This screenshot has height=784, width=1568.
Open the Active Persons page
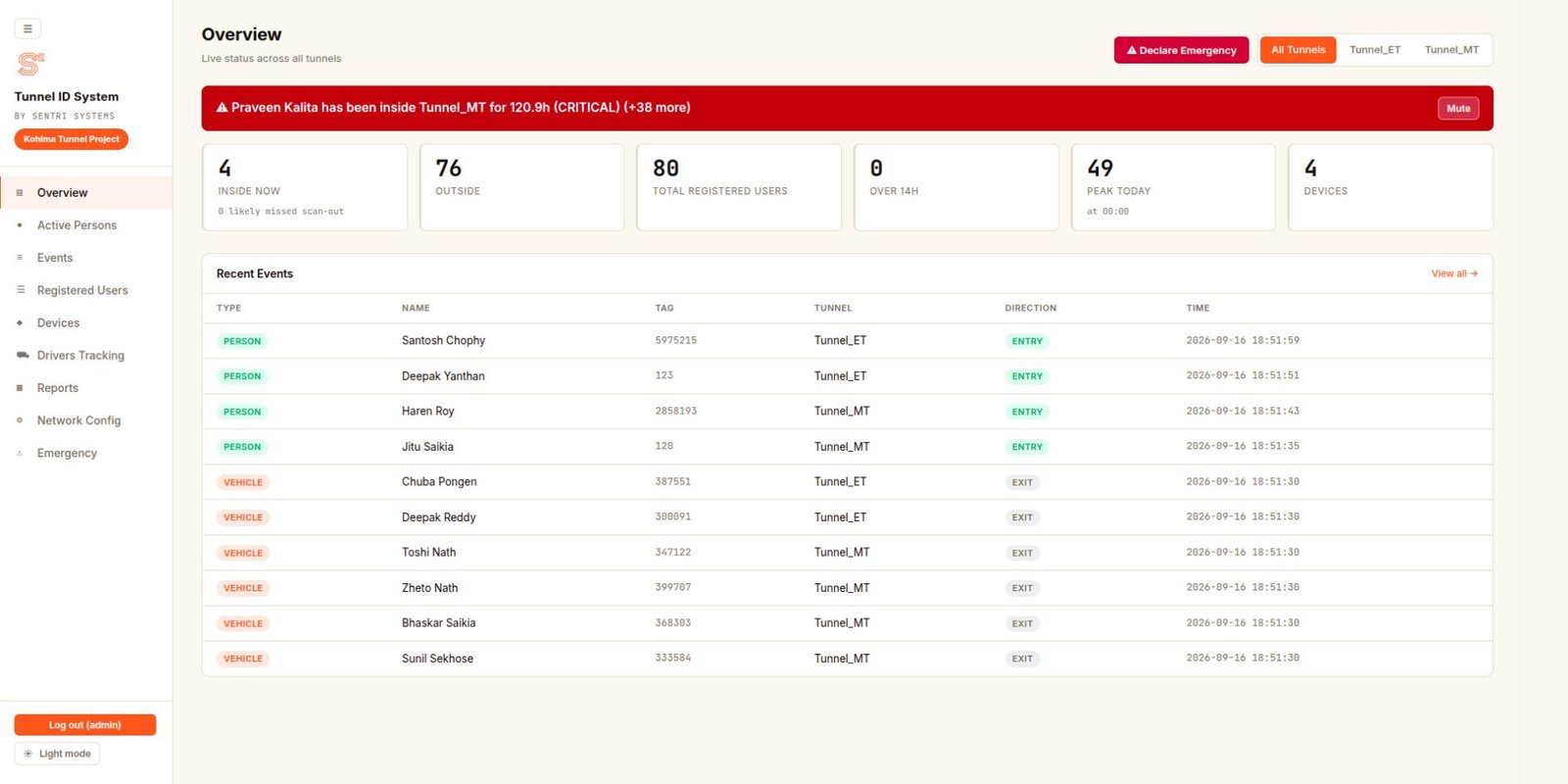pos(86,225)
